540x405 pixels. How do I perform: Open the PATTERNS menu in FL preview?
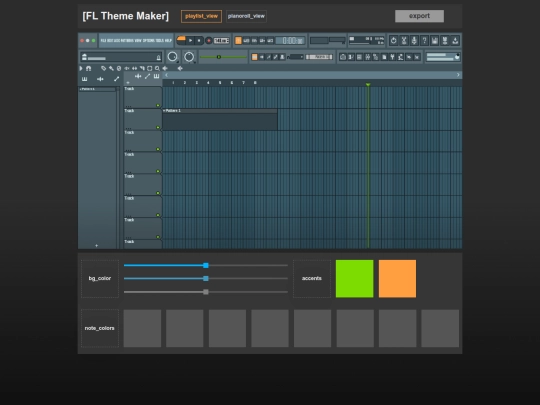[128, 41]
